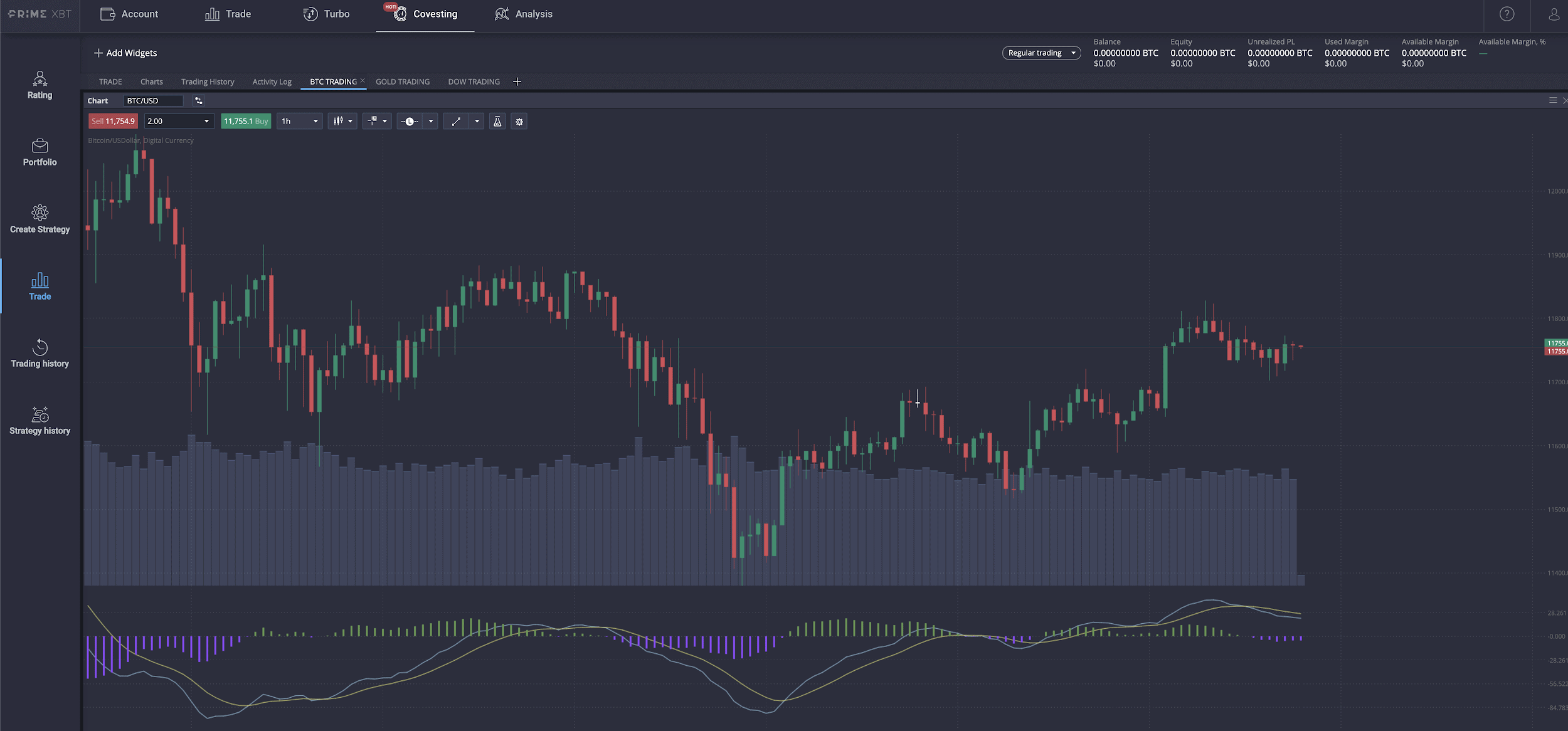Open the Analysis top menu

[x=524, y=14]
